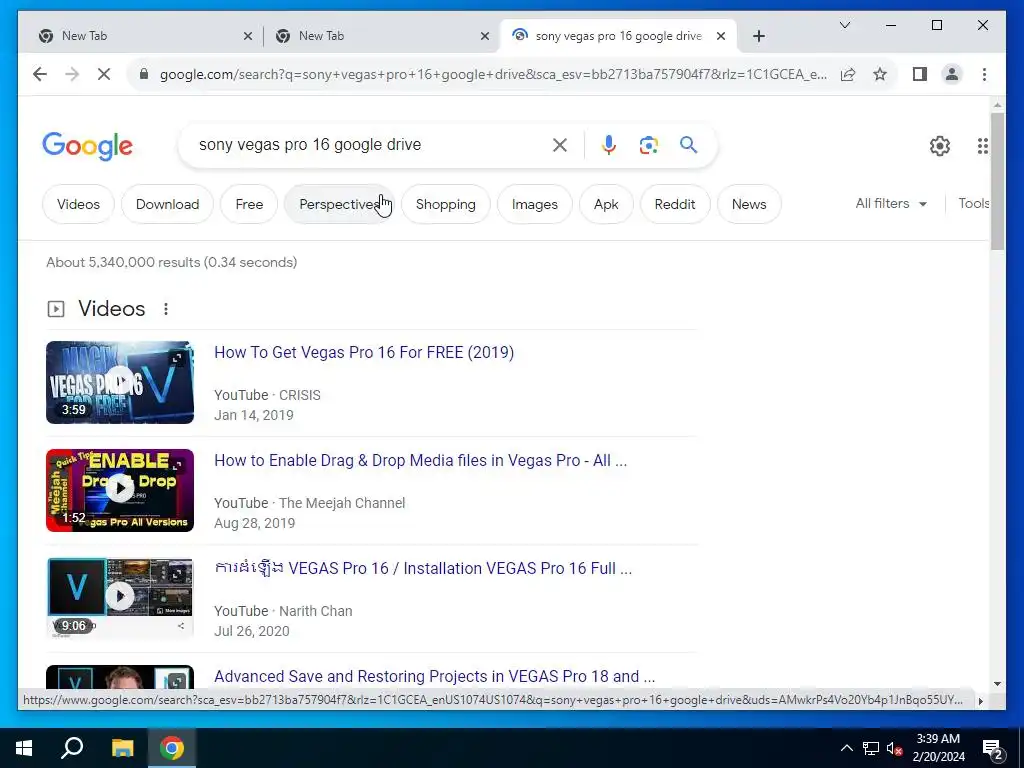
Task: Open How To Get Vegas Pro 16 link
Action: (x=364, y=353)
